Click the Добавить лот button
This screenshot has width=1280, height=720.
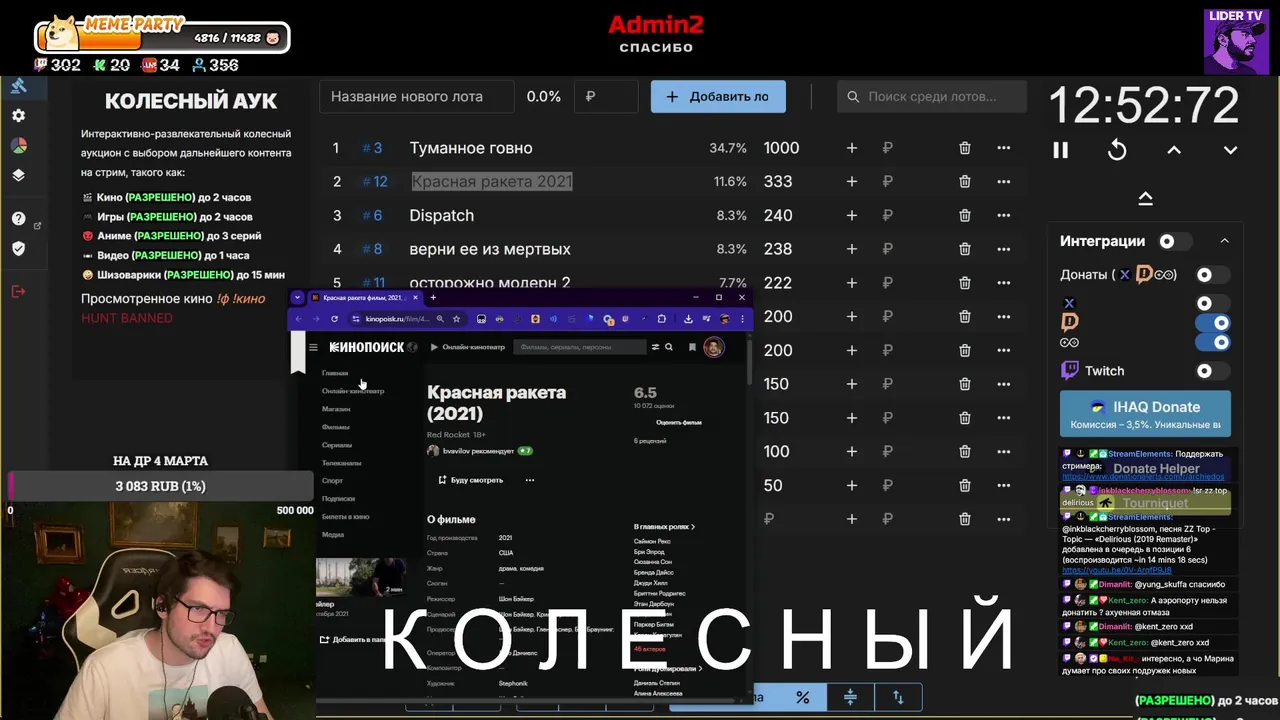(718, 97)
